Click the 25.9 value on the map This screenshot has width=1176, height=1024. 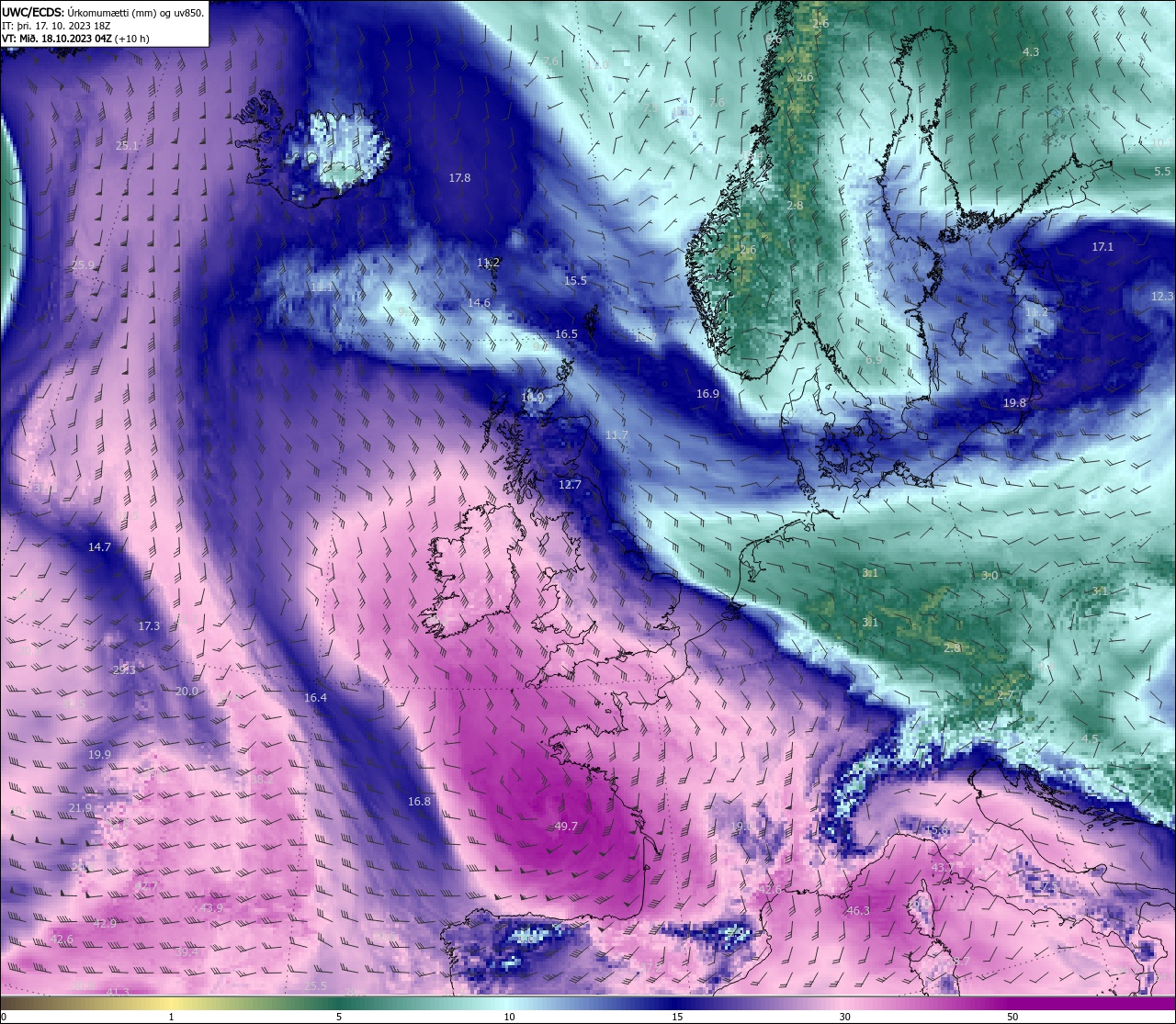tap(83, 265)
